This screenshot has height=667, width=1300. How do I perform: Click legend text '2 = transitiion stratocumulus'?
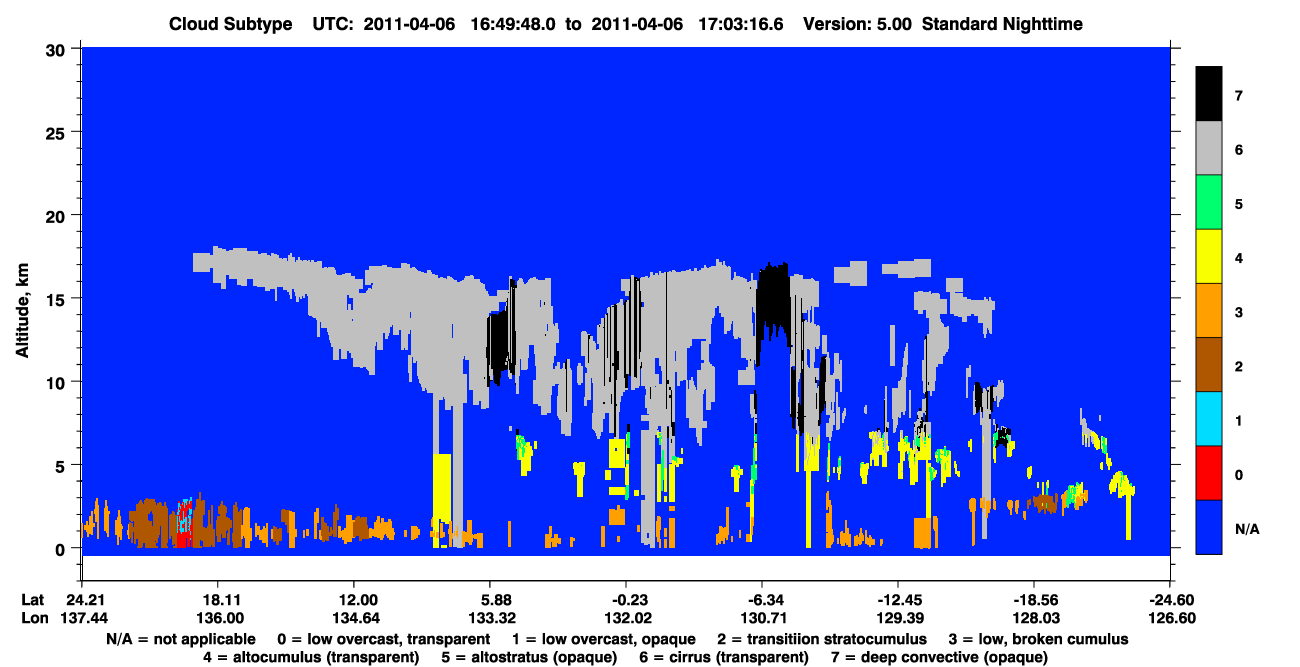pos(824,639)
